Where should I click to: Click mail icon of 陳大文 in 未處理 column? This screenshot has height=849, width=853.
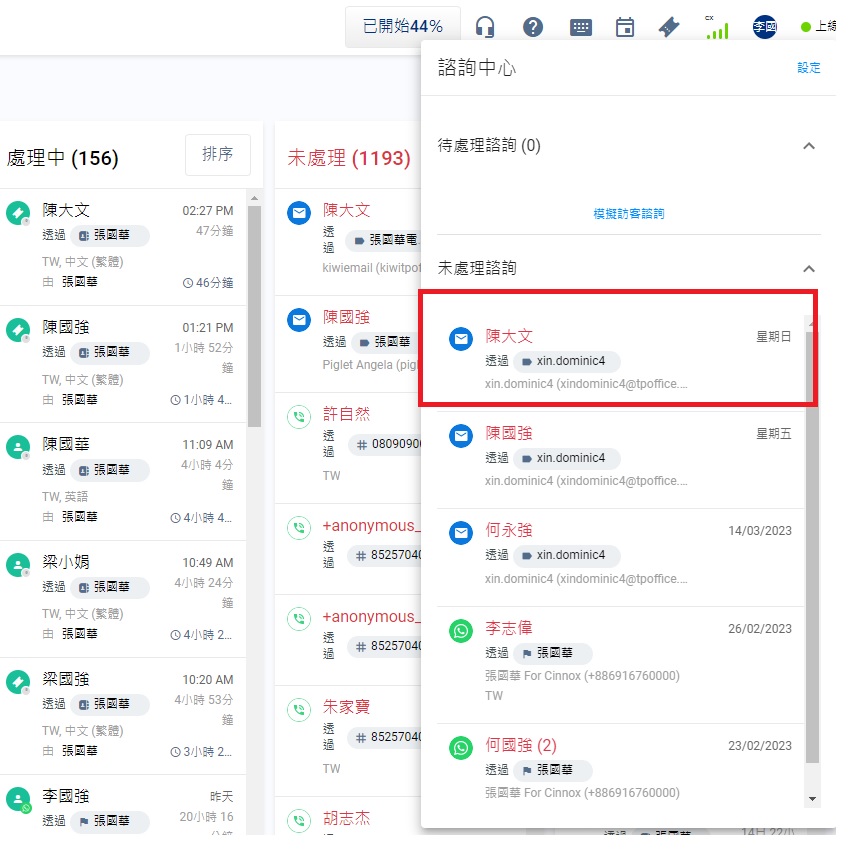pos(299,213)
